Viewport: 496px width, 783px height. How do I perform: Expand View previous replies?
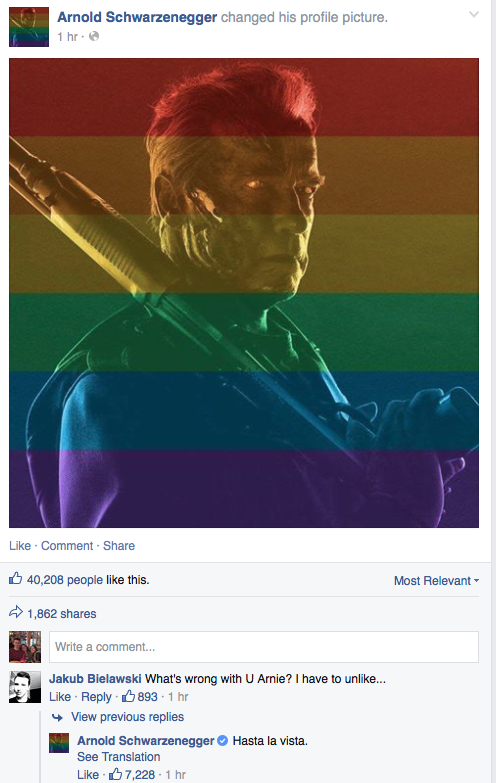click(127, 717)
